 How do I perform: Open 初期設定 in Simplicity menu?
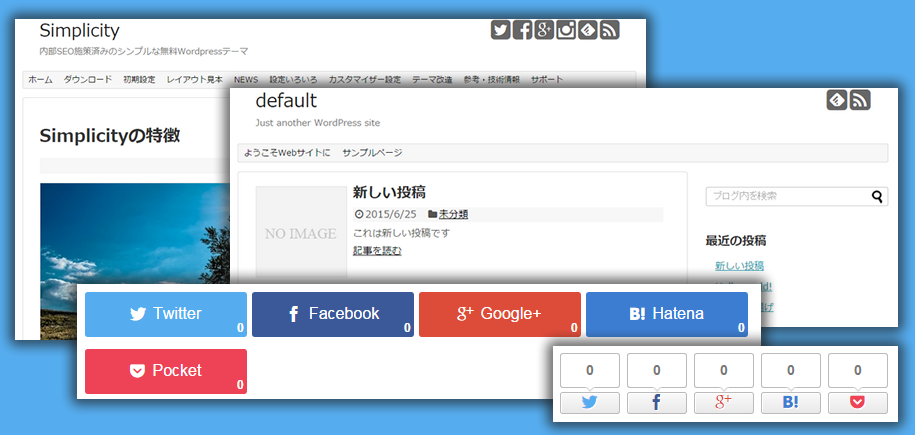pyautogui.click(x=139, y=80)
